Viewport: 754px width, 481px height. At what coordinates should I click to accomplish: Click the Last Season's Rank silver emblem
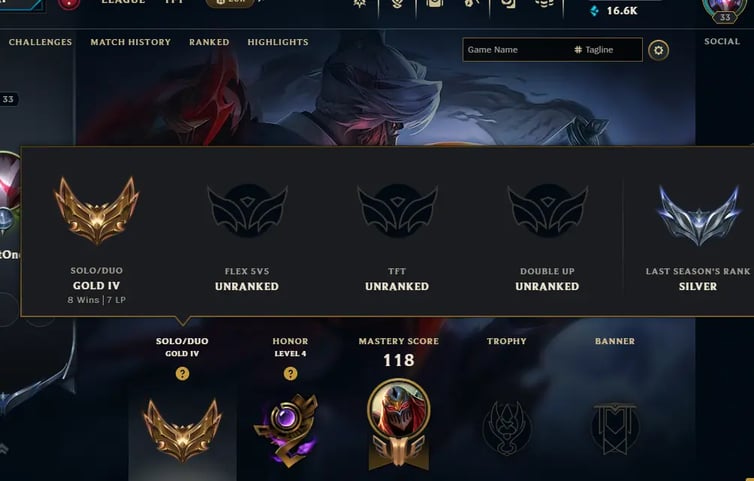click(698, 215)
